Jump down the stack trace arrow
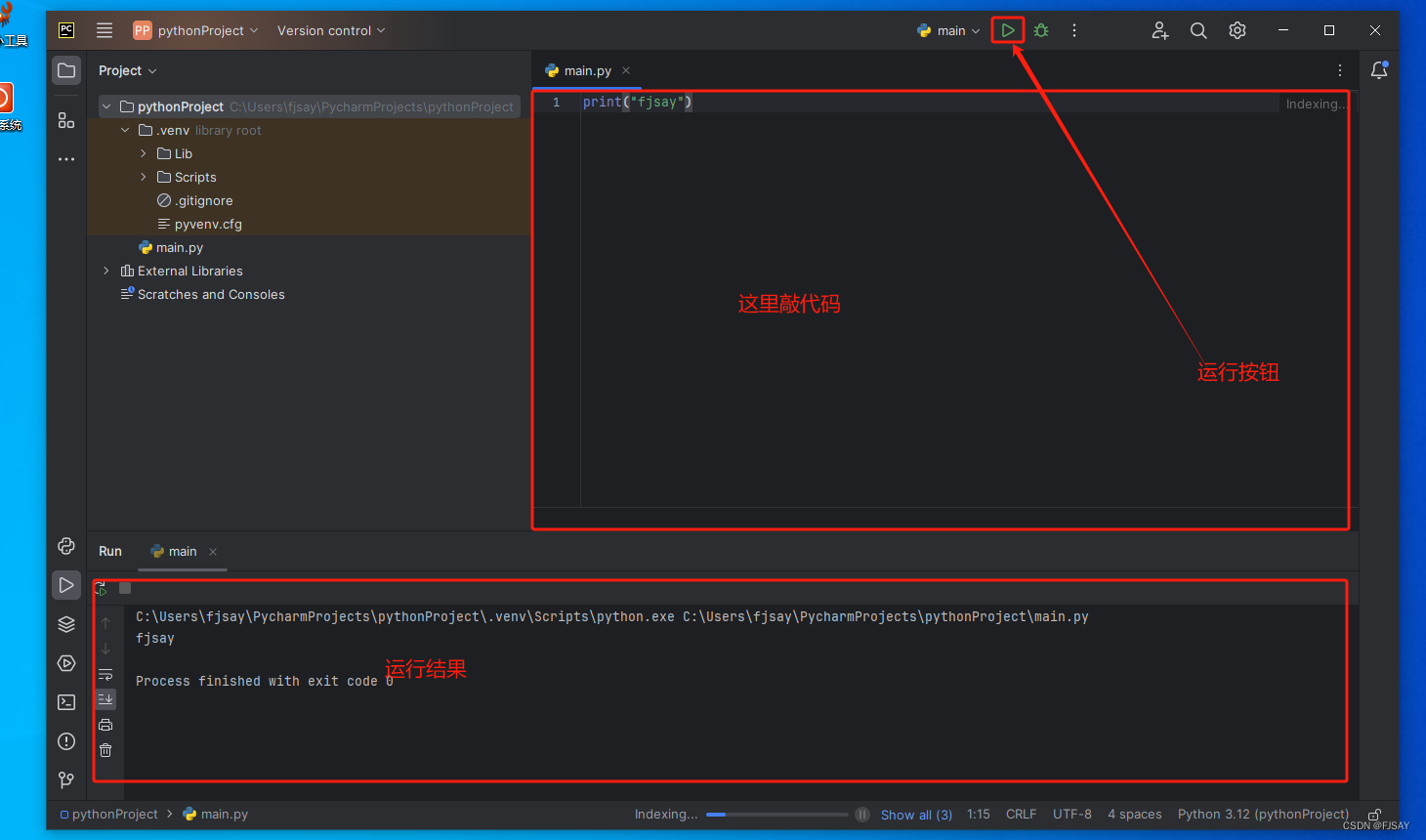 (x=105, y=649)
